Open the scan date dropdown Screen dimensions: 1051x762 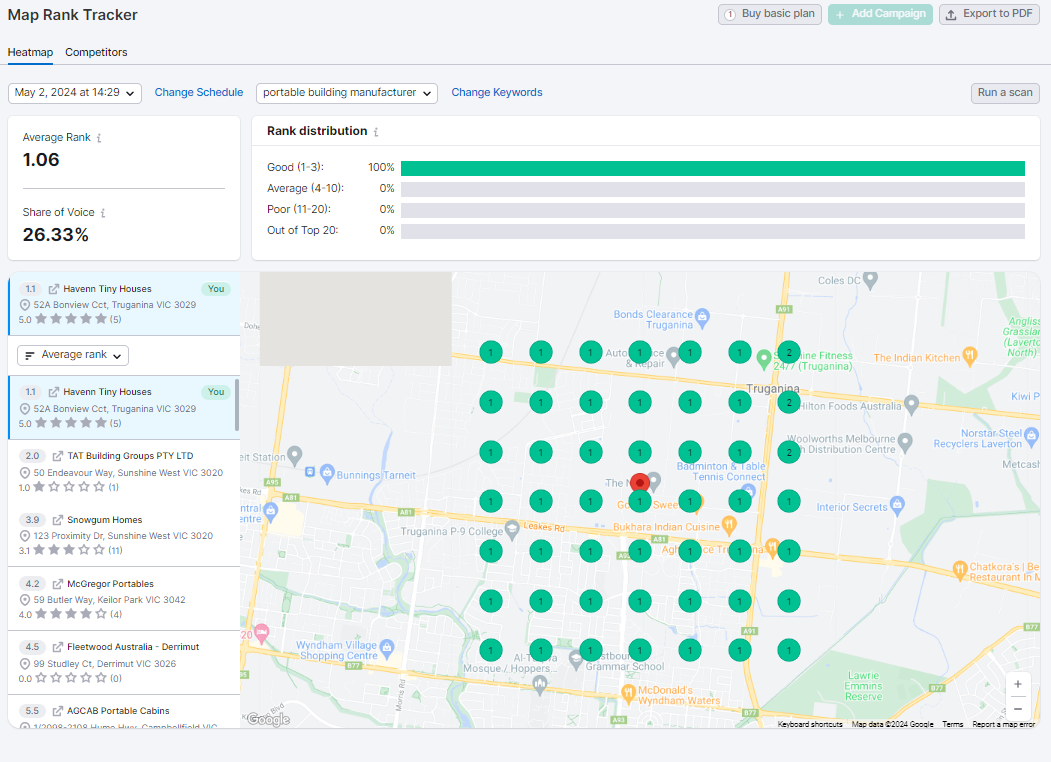(x=74, y=92)
